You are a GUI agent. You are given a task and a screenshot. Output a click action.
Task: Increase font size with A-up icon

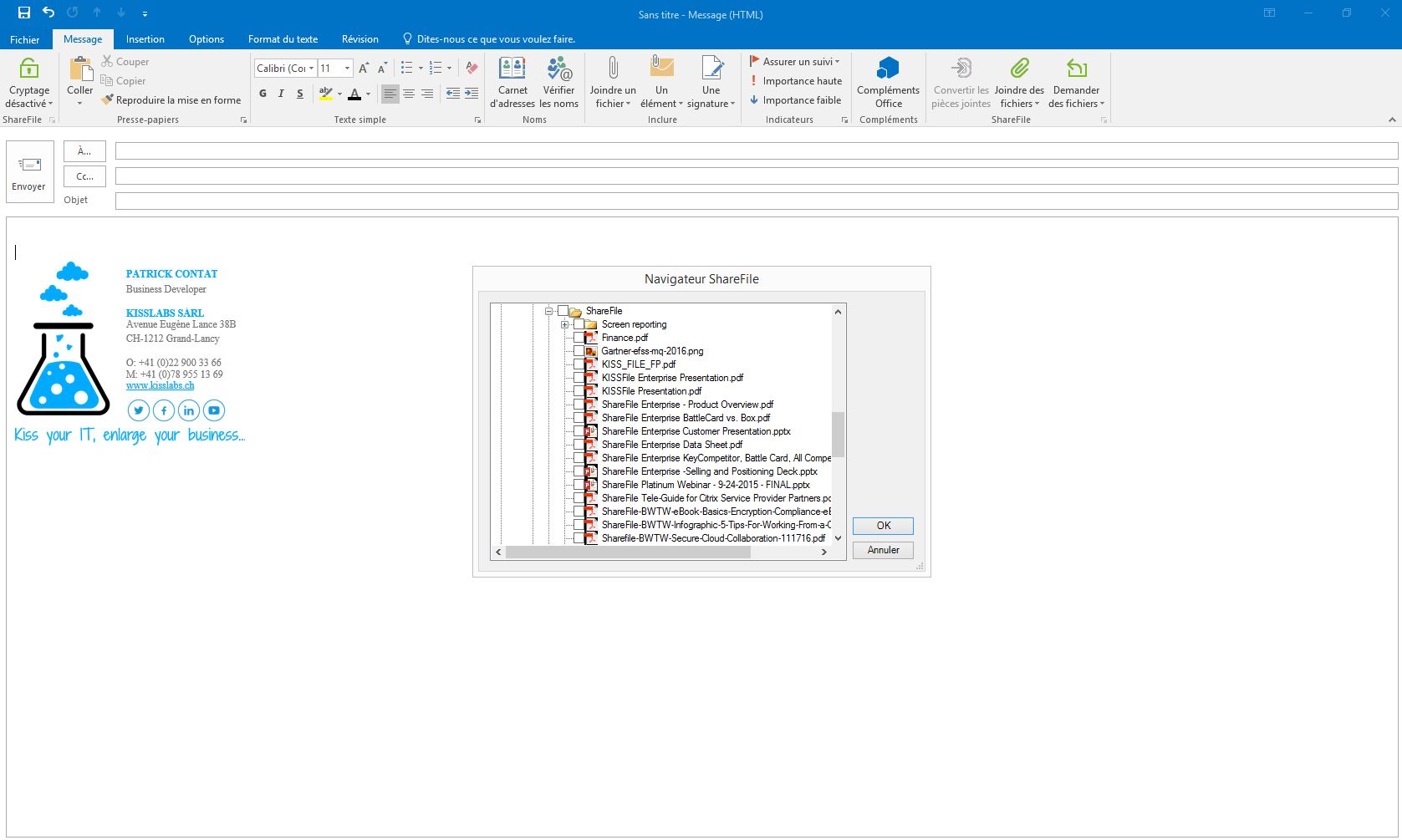tap(364, 69)
